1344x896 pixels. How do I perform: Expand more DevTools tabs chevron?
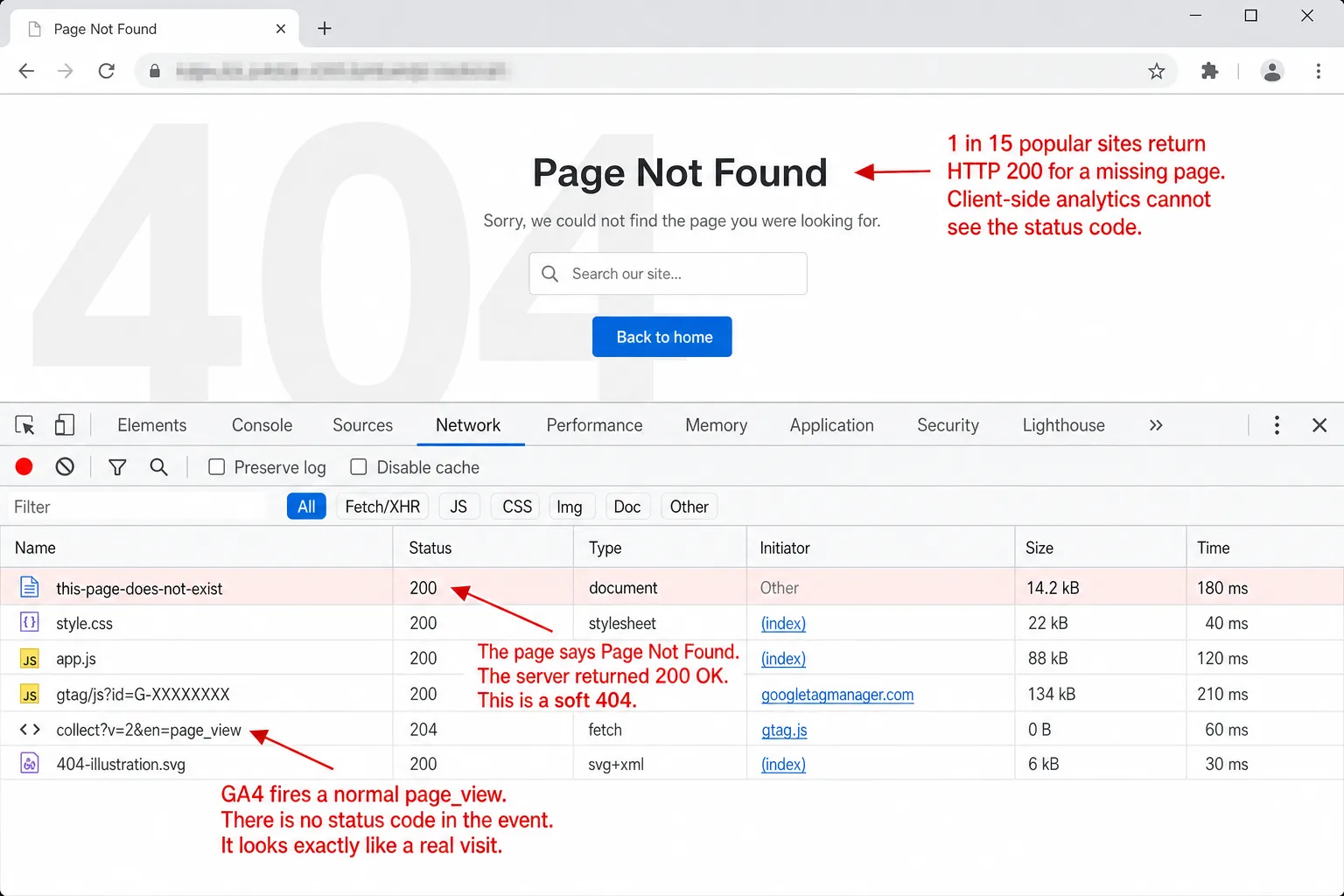tap(1156, 425)
